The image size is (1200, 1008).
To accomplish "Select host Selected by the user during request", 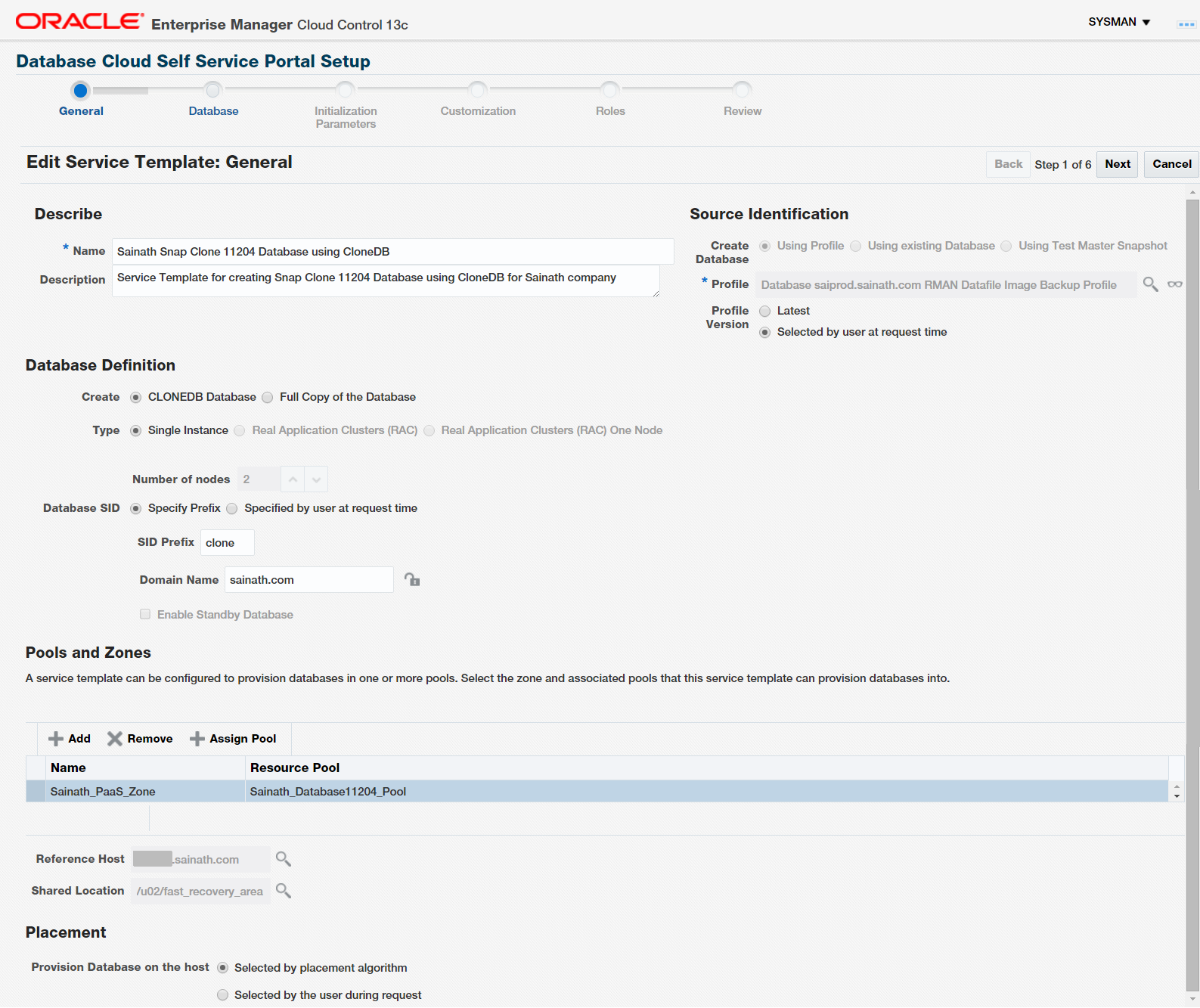I will [223, 995].
